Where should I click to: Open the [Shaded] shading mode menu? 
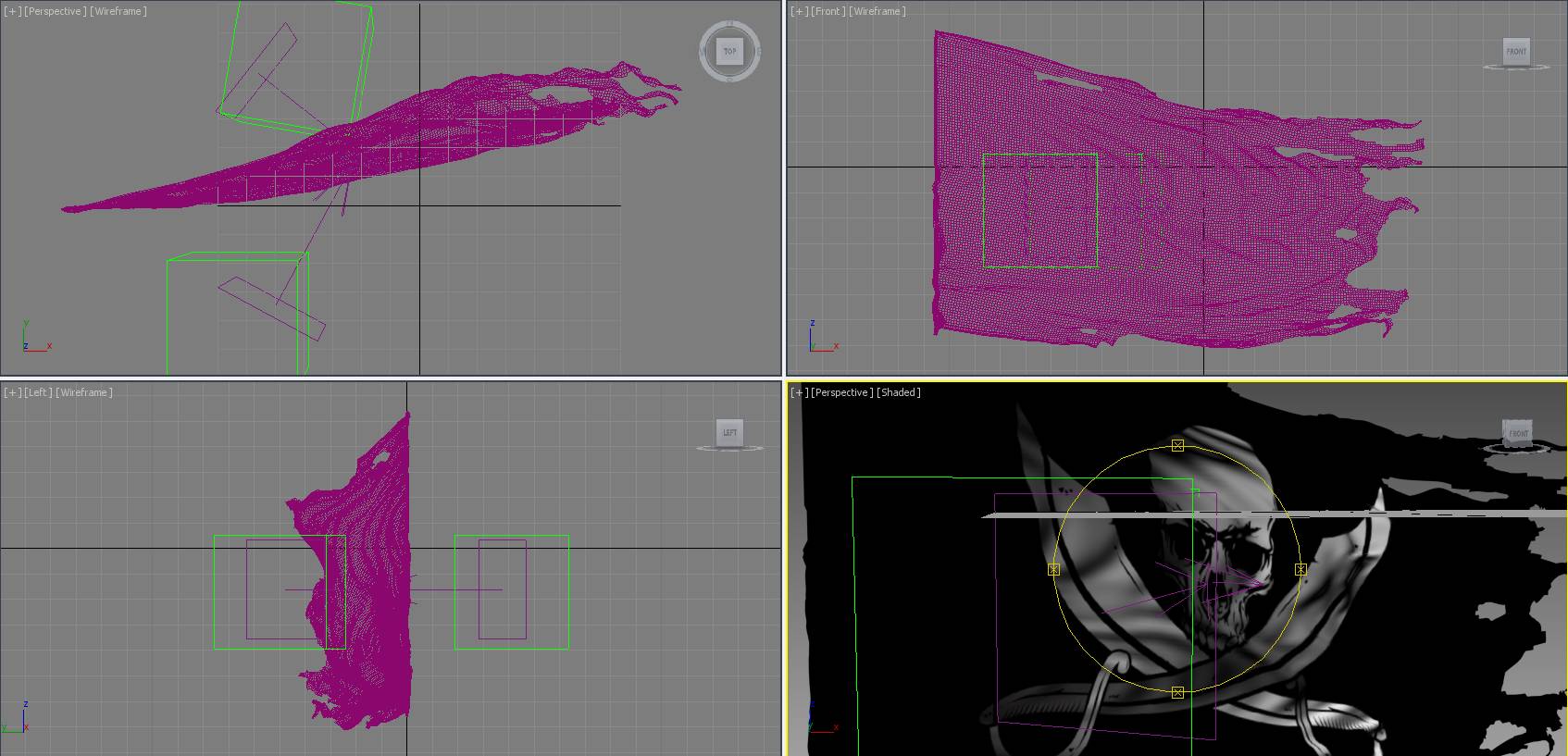click(899, 392)
